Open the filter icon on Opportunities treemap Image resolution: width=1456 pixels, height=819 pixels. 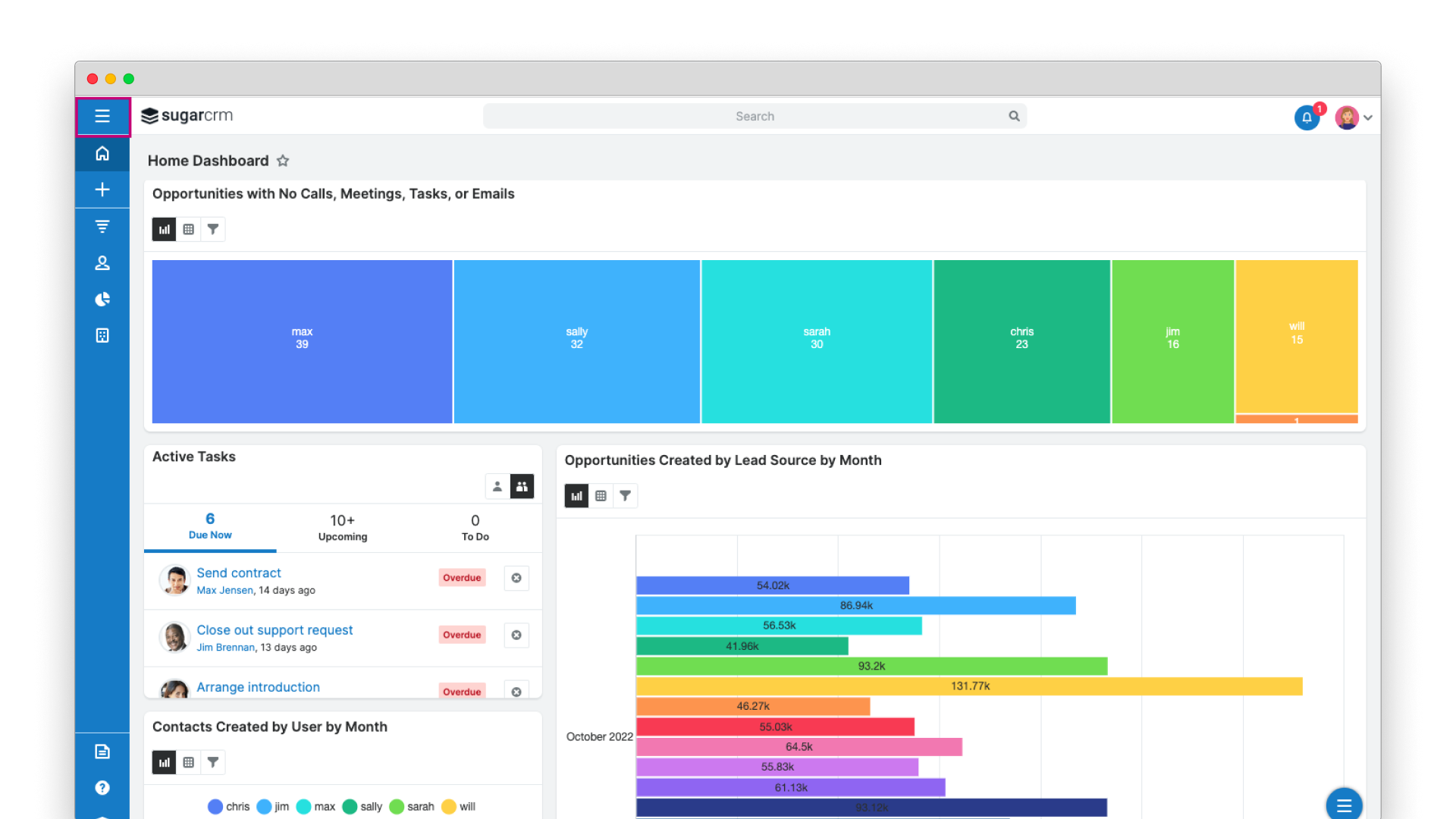[x=213, y=229]
